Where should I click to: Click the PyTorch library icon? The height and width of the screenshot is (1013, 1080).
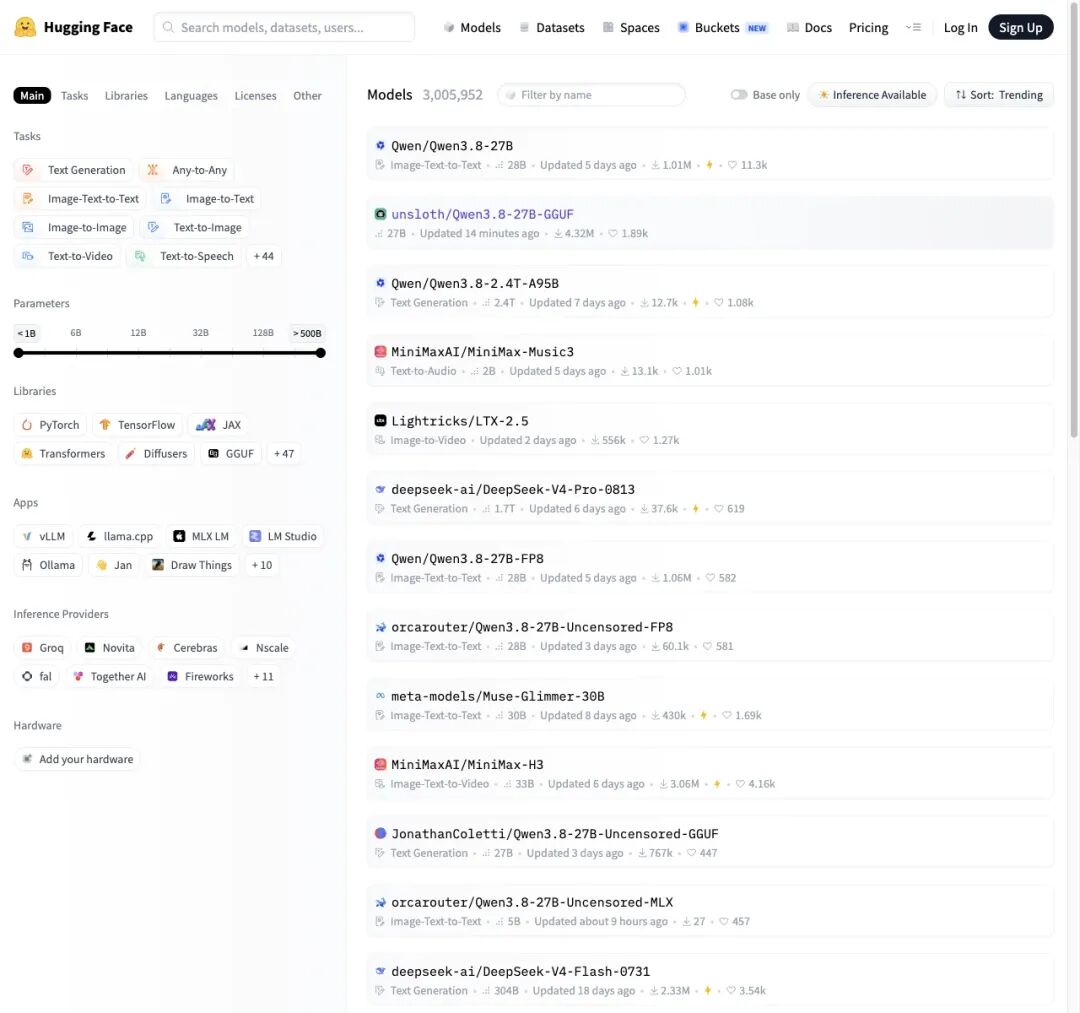(x=27, y=425)
